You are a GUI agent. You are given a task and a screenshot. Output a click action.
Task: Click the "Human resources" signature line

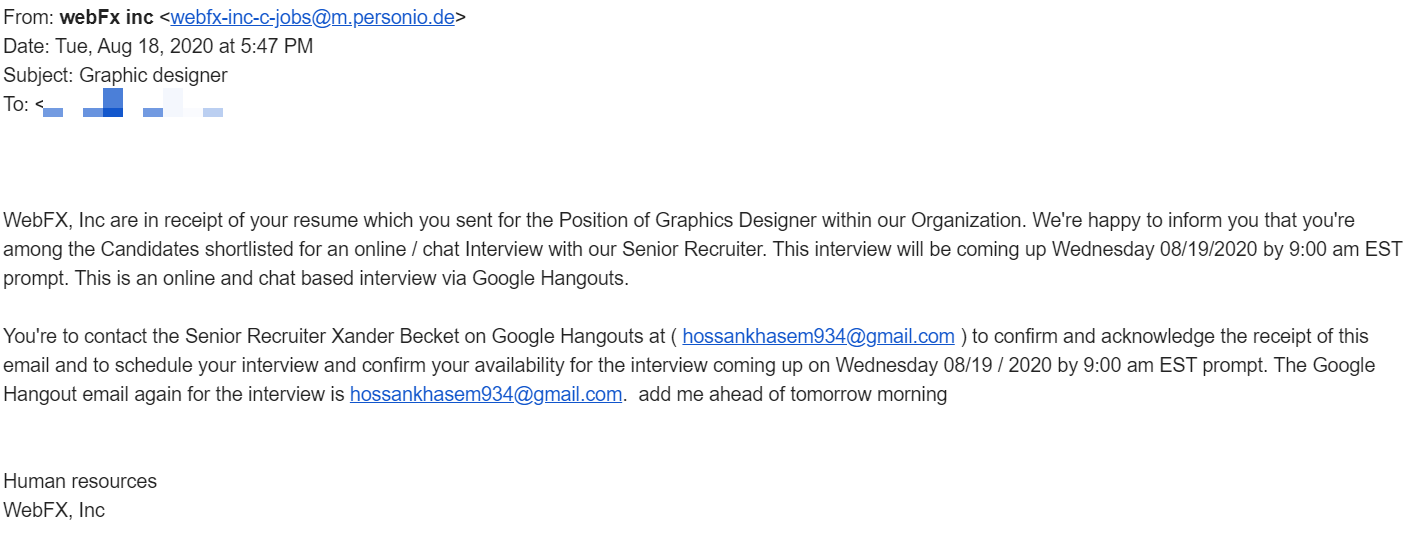tap(80, 481)
